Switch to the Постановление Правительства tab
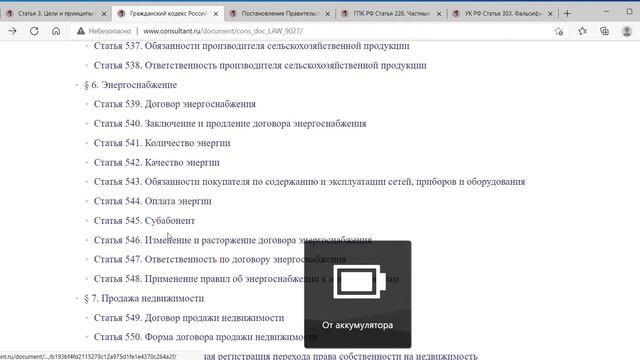The height and width of the screenshot is (360, 640). pos(279,13)
